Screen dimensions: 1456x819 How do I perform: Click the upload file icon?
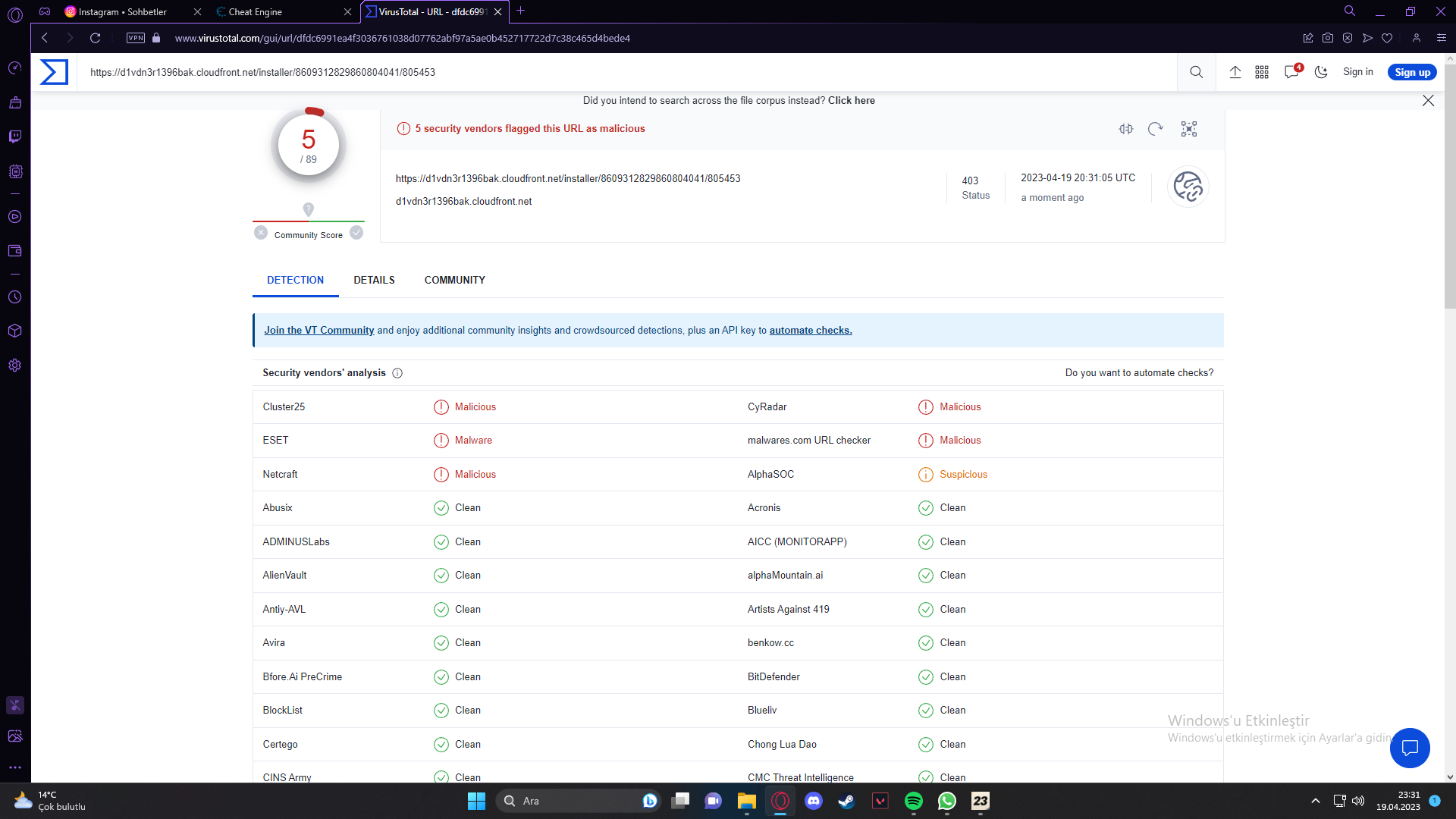[1235, 72]
